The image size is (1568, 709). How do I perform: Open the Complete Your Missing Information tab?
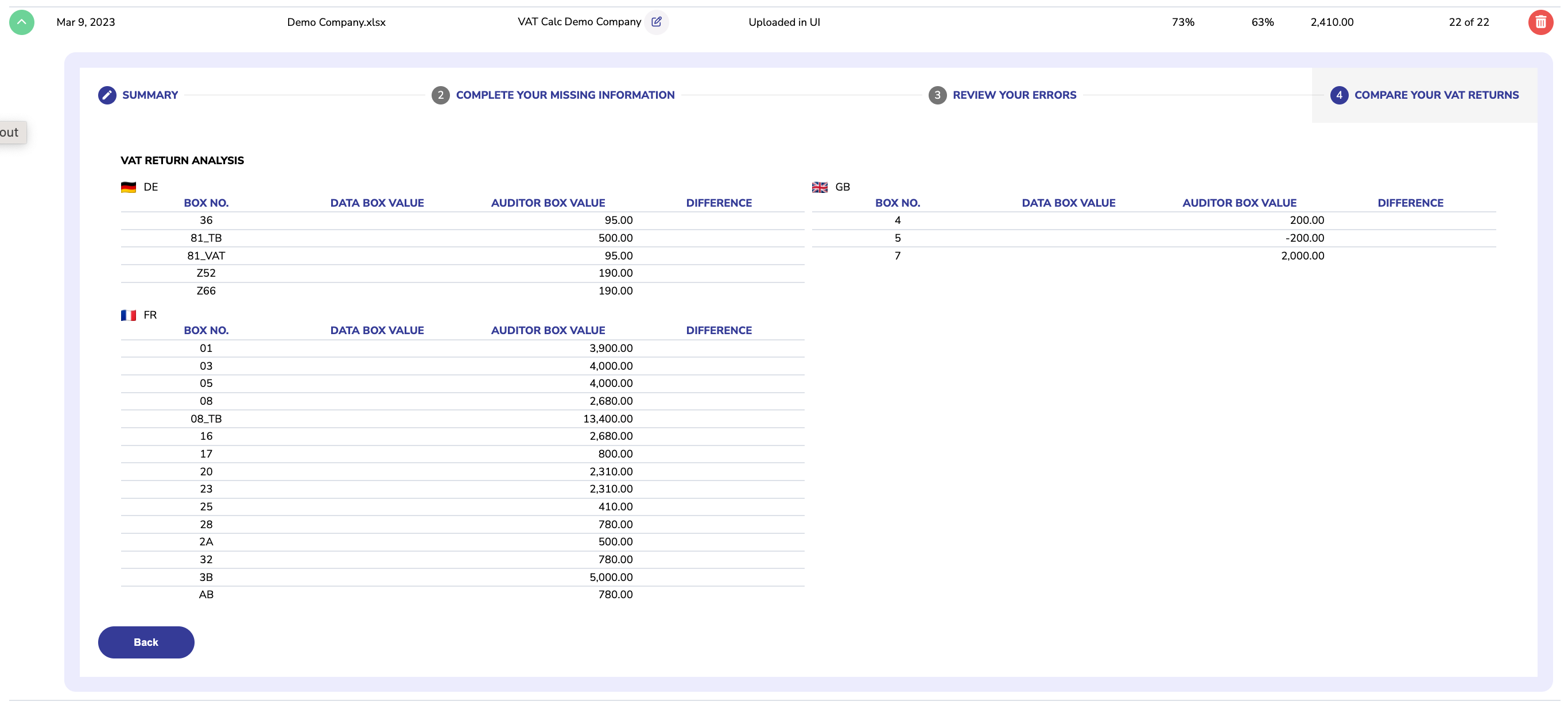click(x=565, y=95)
